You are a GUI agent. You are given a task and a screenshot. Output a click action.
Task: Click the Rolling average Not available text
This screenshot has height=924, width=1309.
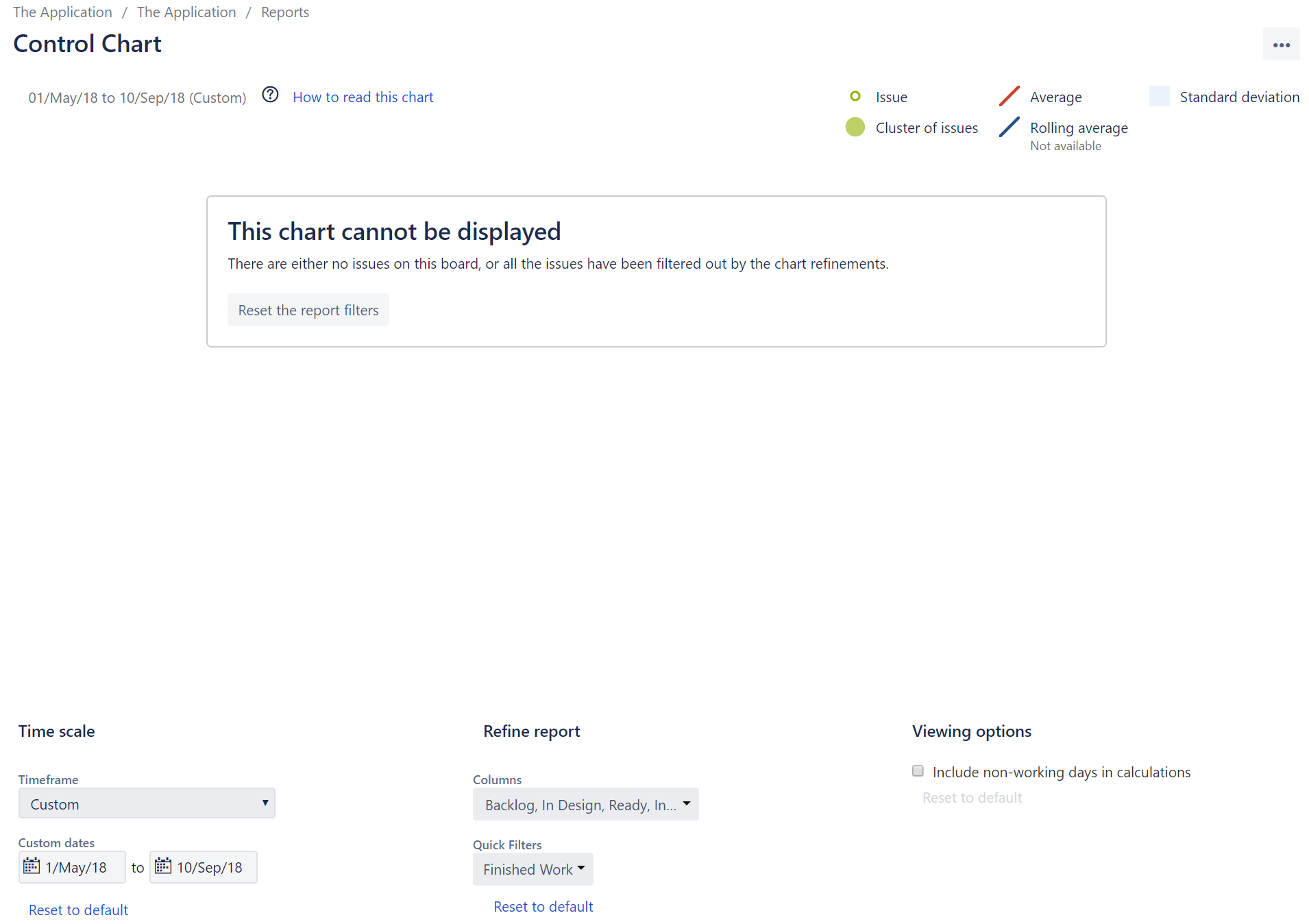tap(1066, 146)
